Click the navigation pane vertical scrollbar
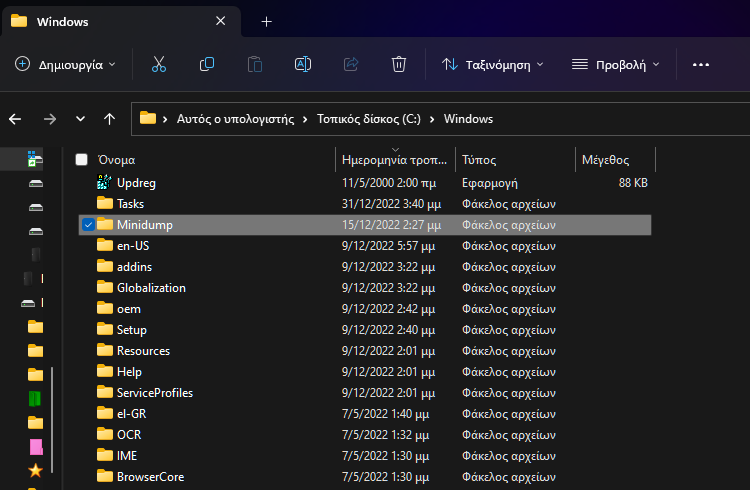The width and height of the screenshot is (750, 490). tap(52, 420)
